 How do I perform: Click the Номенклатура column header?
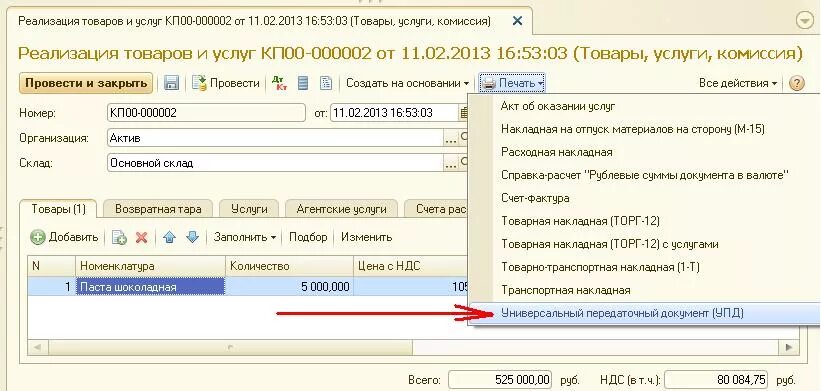coord(150,266)
